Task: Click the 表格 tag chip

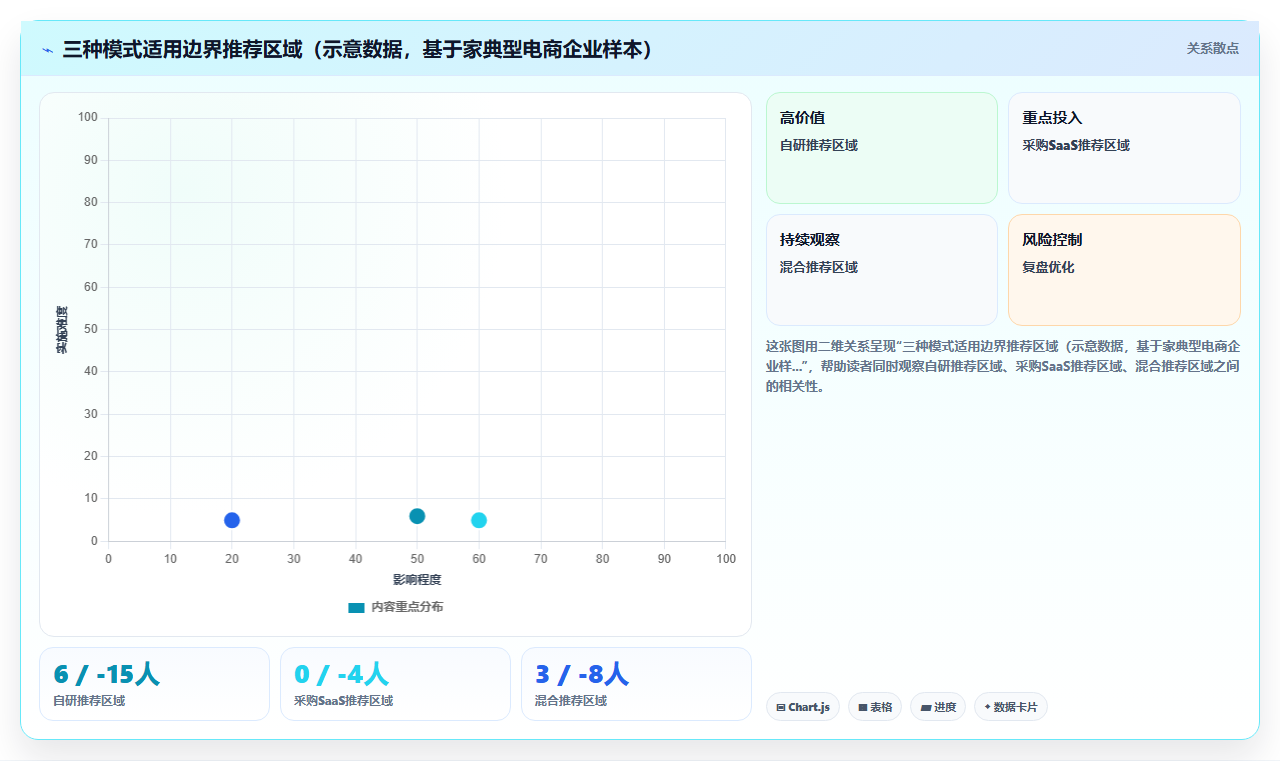Action: (875, 707)
